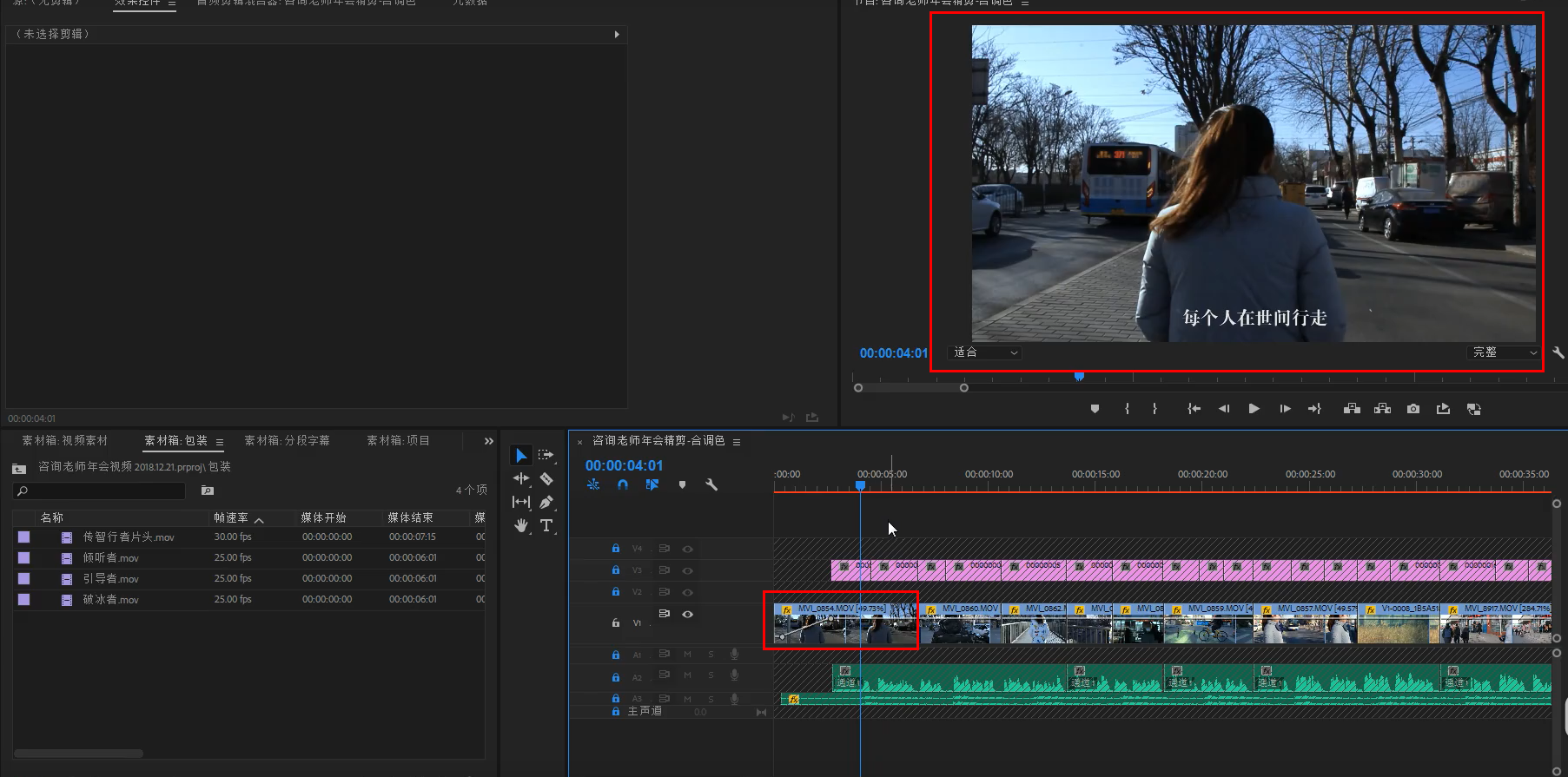The height and width of the screenshot is (777, 1568).
Task: Click label color swatch of 倾听者.mov
Action: 23,558
